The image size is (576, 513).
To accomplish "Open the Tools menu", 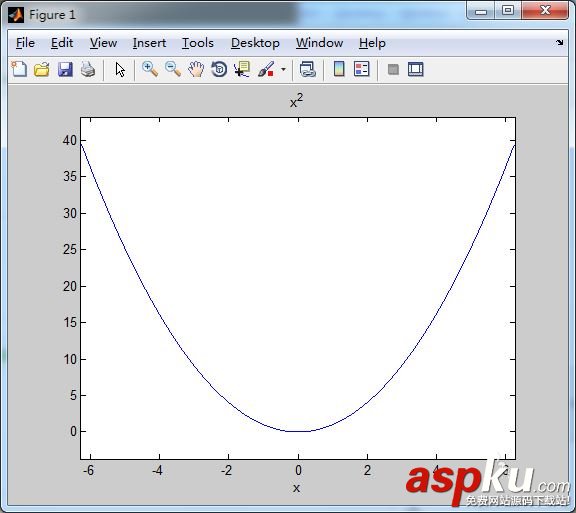I will [x=198, y=43].
